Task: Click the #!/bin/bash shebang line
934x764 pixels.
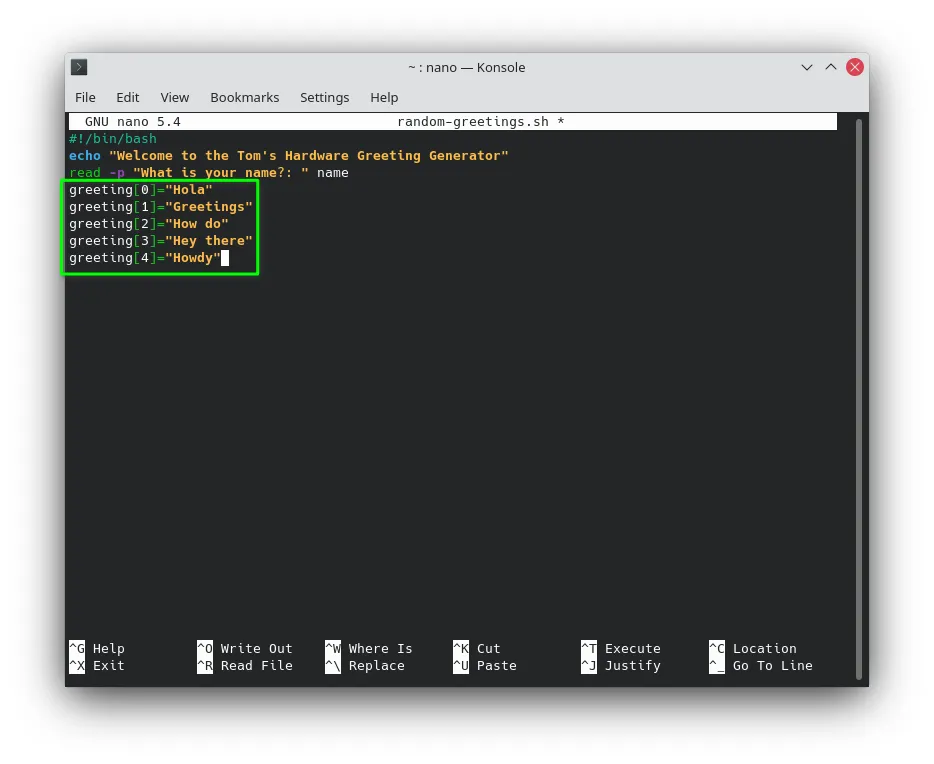Action: click(113, 139)
